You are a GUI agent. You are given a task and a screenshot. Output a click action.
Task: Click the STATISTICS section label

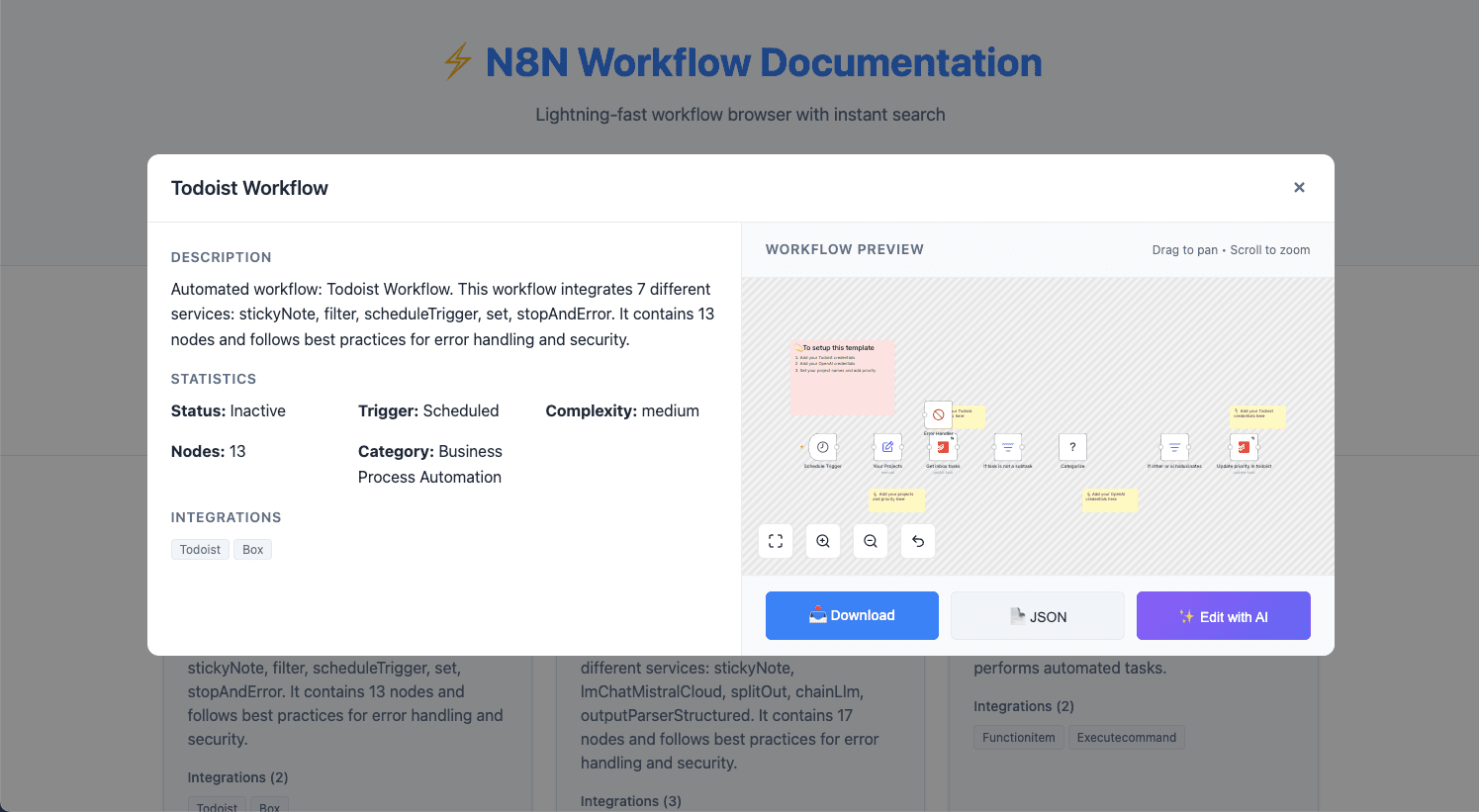click(214, 379)
